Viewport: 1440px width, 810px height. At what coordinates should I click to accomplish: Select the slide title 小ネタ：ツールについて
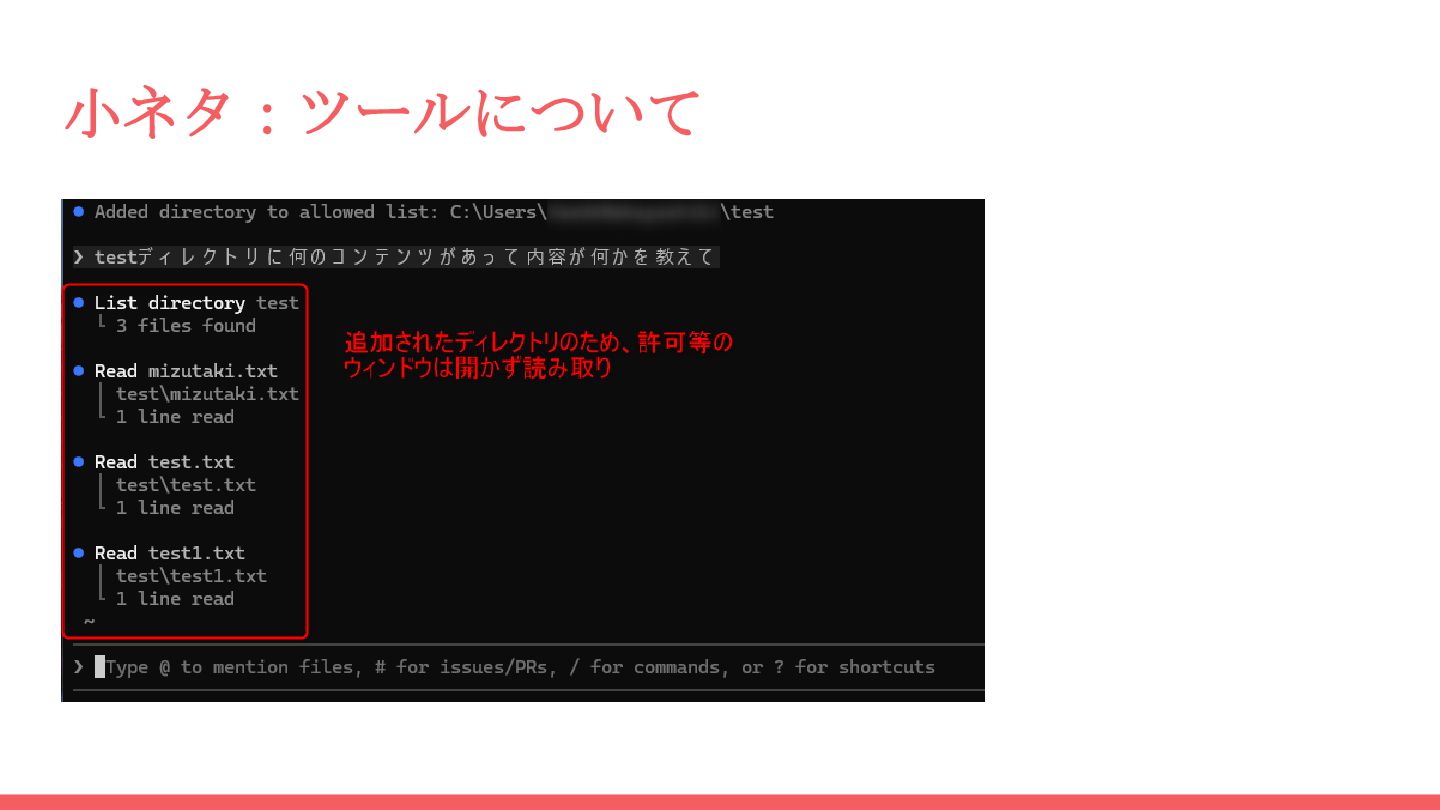pos(381,113)
